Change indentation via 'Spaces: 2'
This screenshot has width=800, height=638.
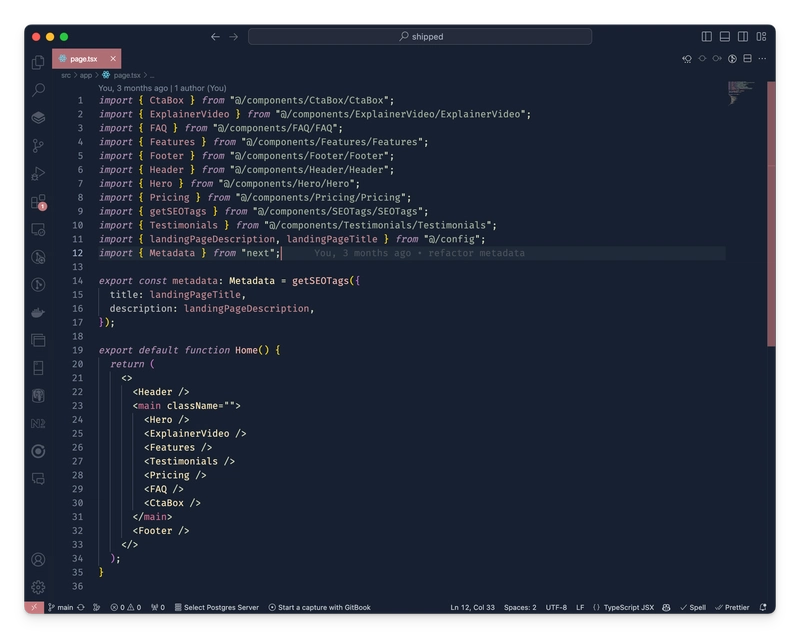point(520,607)
